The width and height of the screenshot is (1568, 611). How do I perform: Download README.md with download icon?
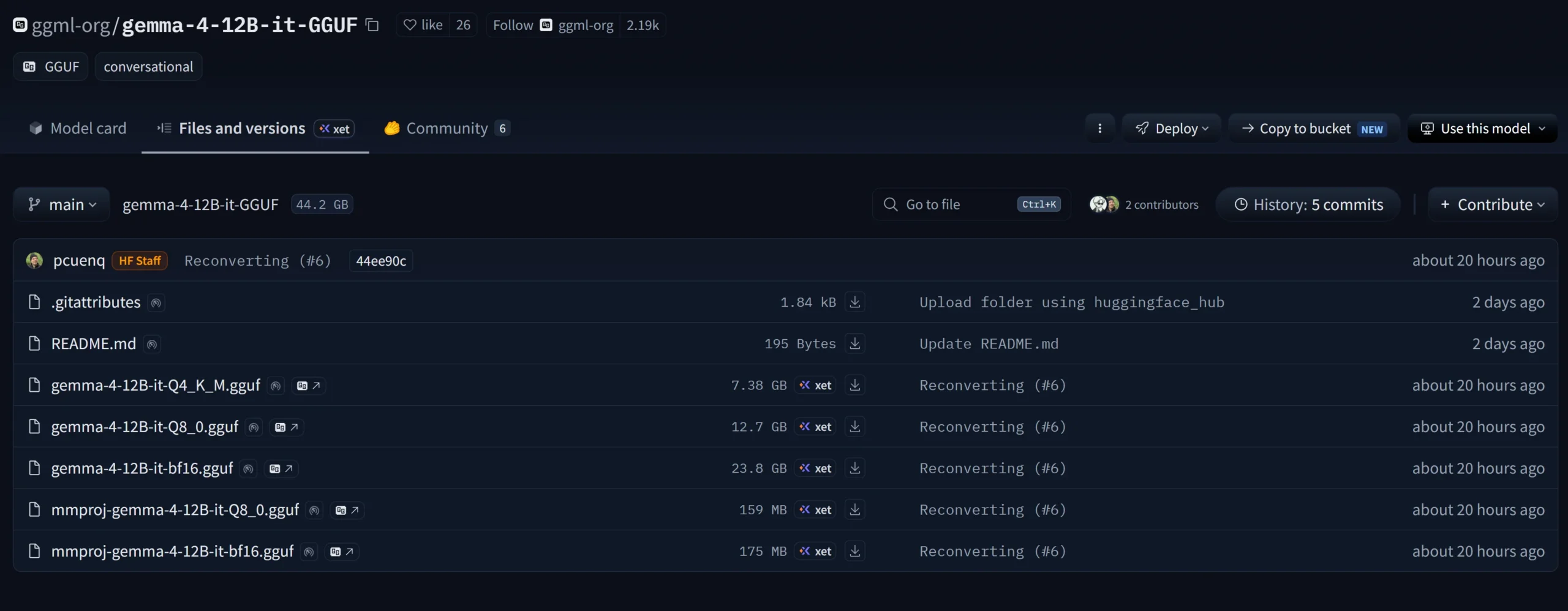pyautogui.click(x=855, y=343)
